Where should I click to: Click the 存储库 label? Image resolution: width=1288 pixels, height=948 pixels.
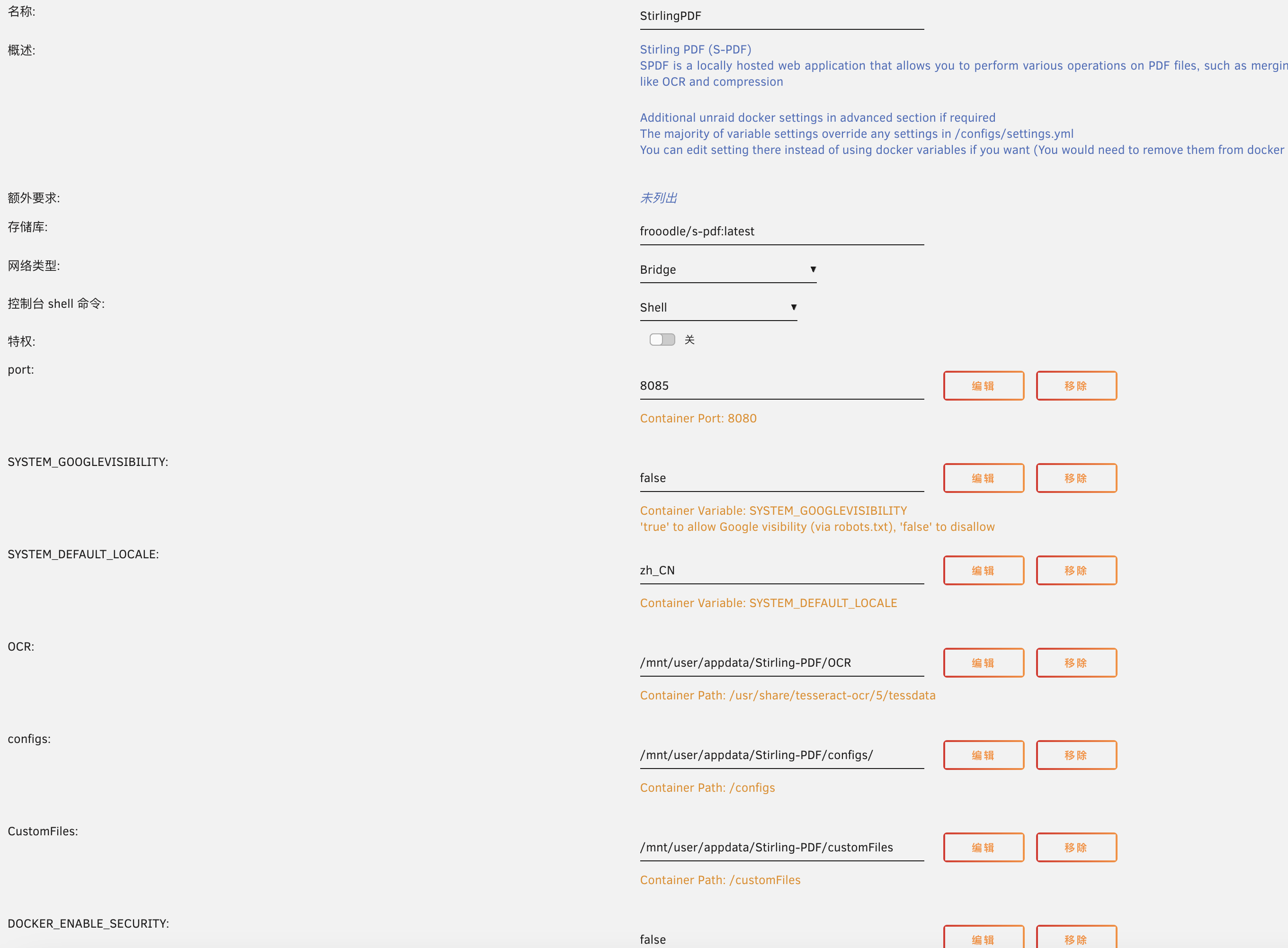click(27, 227)
